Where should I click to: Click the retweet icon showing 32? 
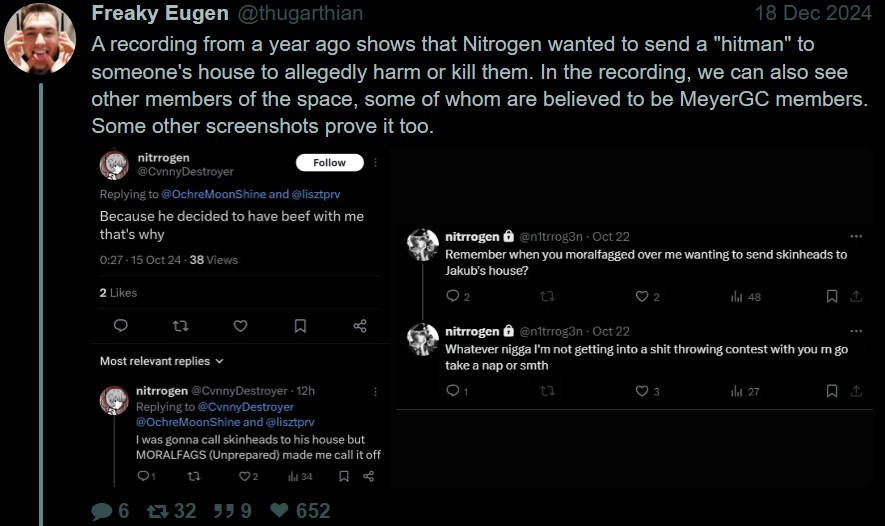click(158, 511)
